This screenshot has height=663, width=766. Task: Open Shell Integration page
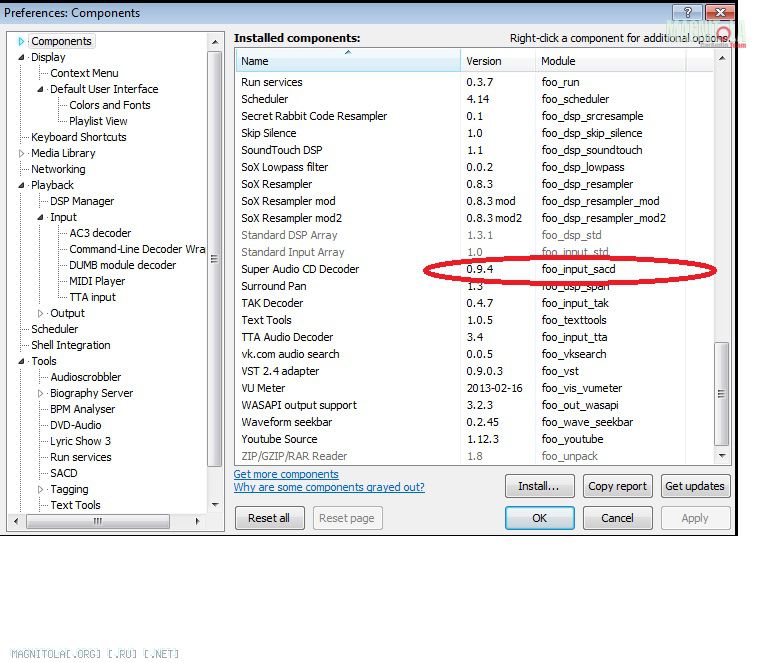pos(70,345)
